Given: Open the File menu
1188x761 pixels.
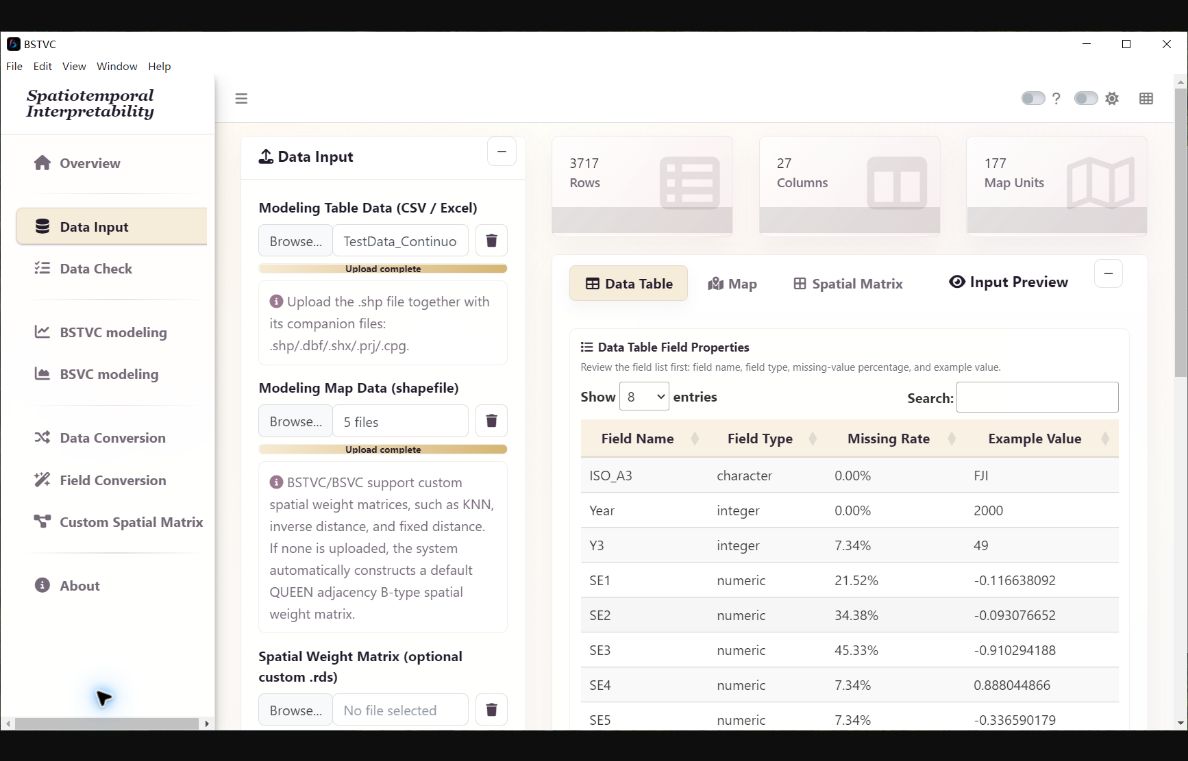Looking at the screenshot, I should pos(14,66).
